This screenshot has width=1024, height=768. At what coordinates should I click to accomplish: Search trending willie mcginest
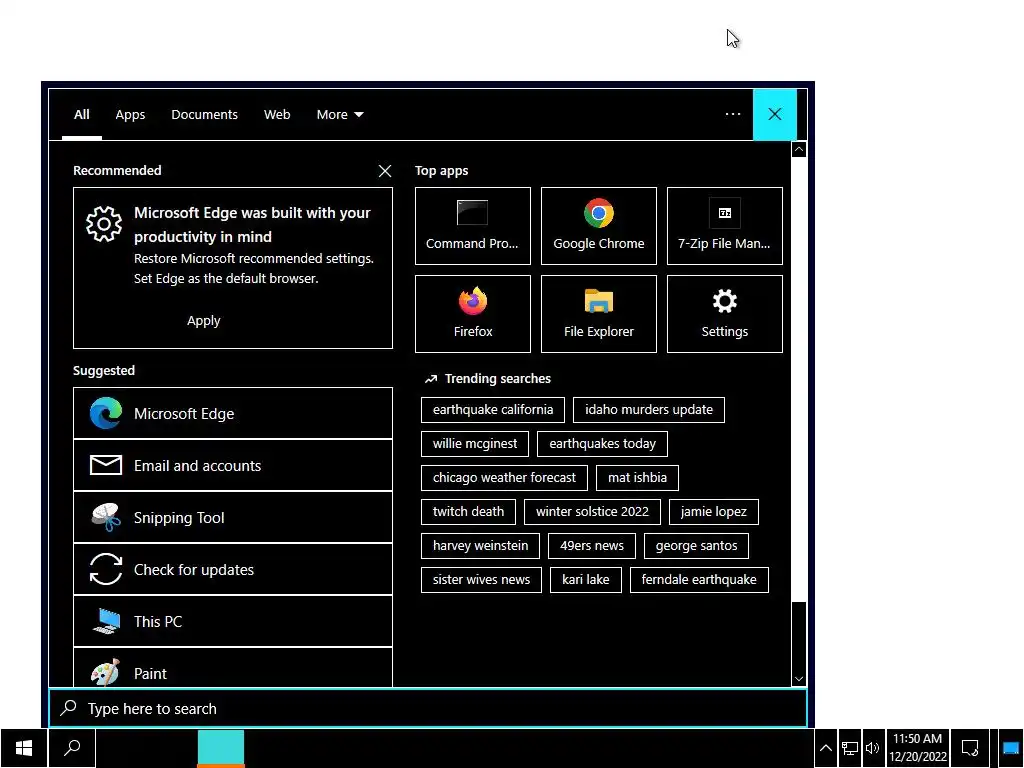pos(475,443)
